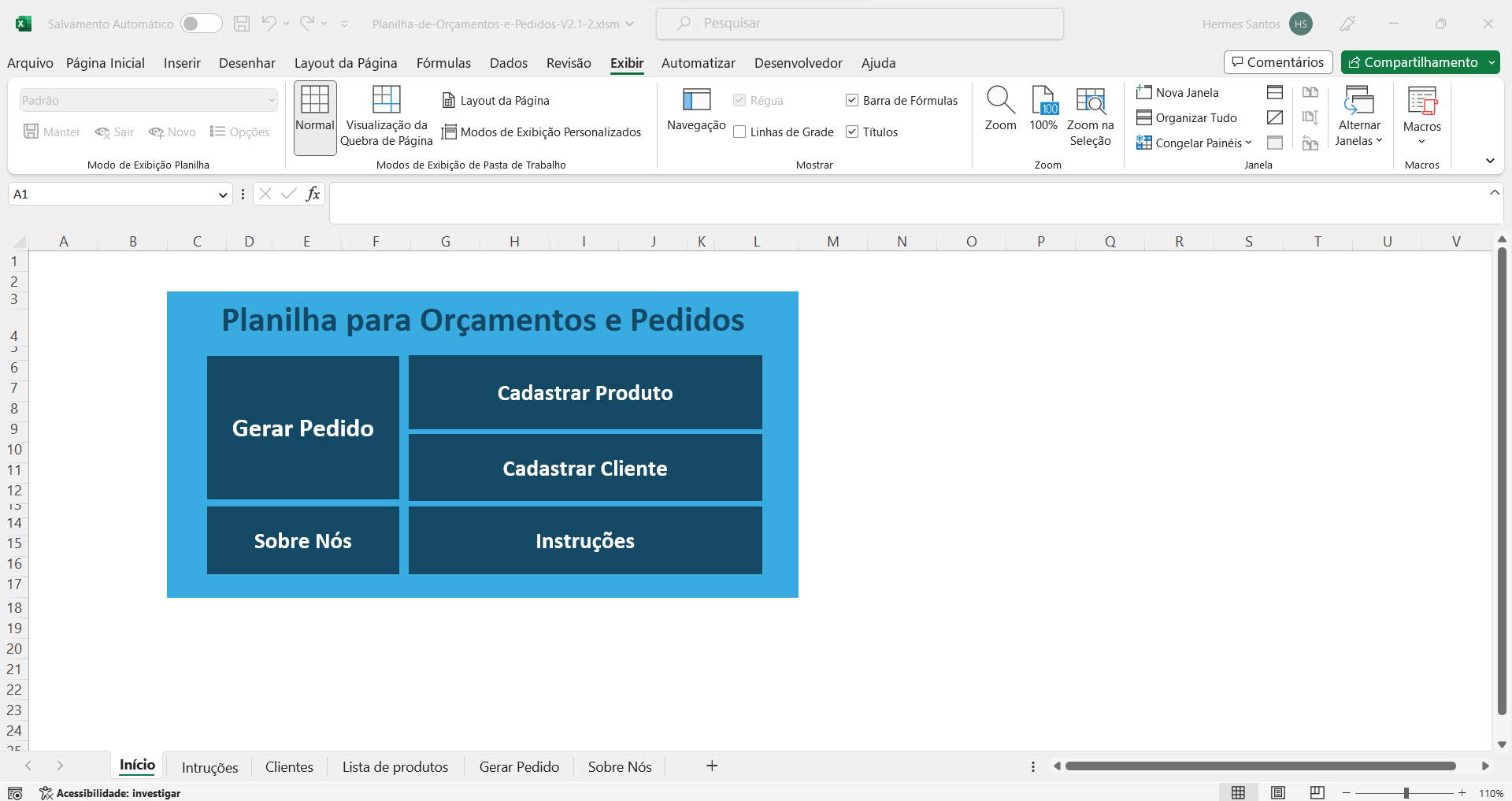
Task: Click the Instruções dashboard button
Action: point(585,540)
